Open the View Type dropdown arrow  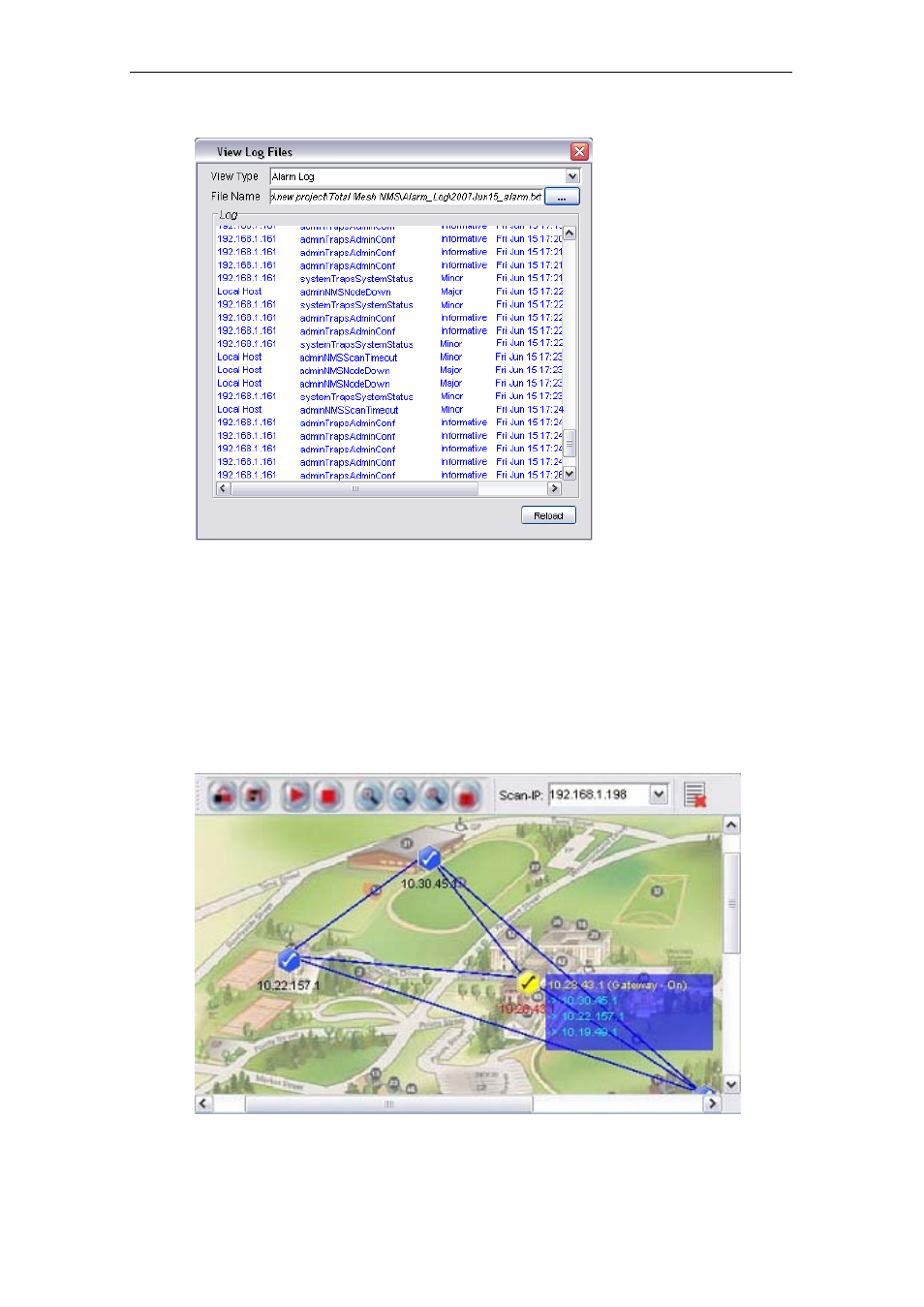click(572, 176)
